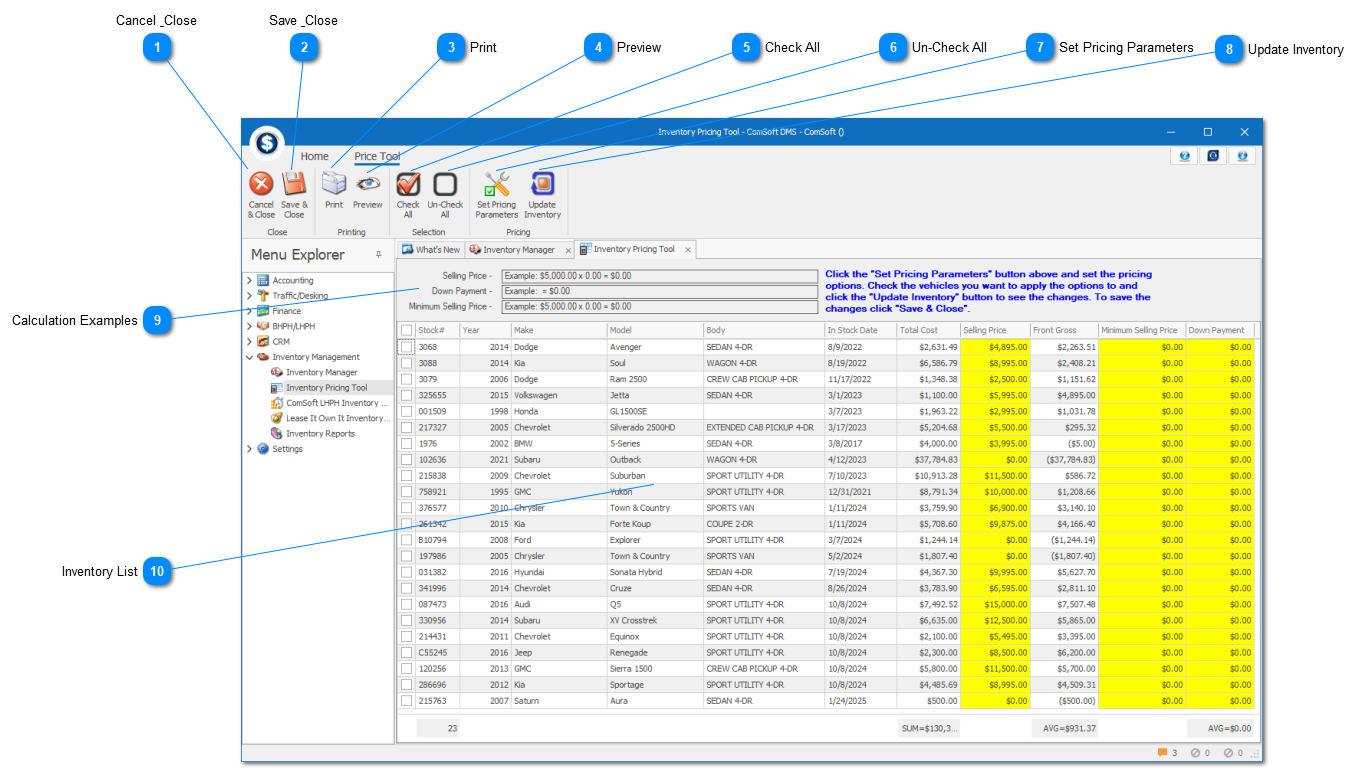
Task: Expand the Traffic/Desking tree node
Action: [249, 296]
